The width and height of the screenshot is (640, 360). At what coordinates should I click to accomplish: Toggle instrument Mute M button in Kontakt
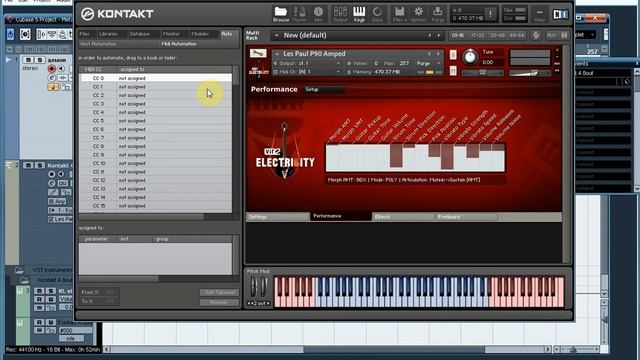[453, 71]
